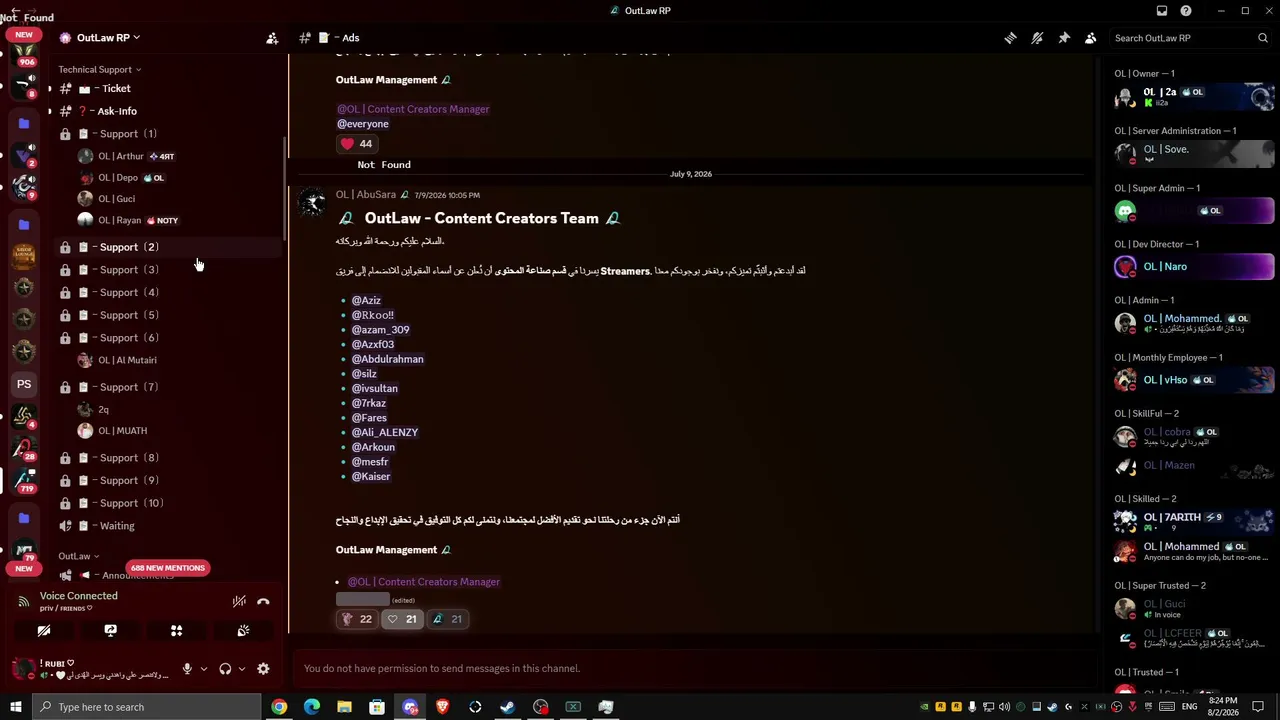Open server with 906 unread badge
The image size is (1280, 720).
click(24, 54)
